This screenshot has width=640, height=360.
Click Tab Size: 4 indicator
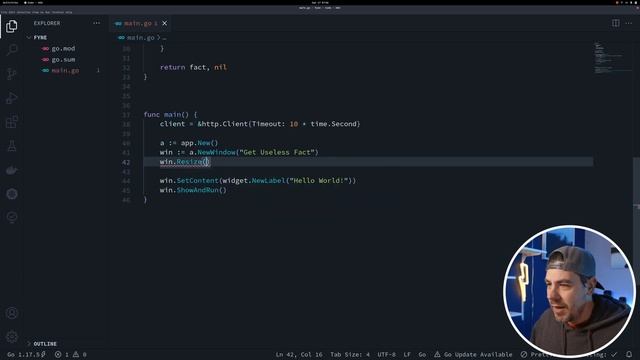pyautogui.click(x=350, y=354)
